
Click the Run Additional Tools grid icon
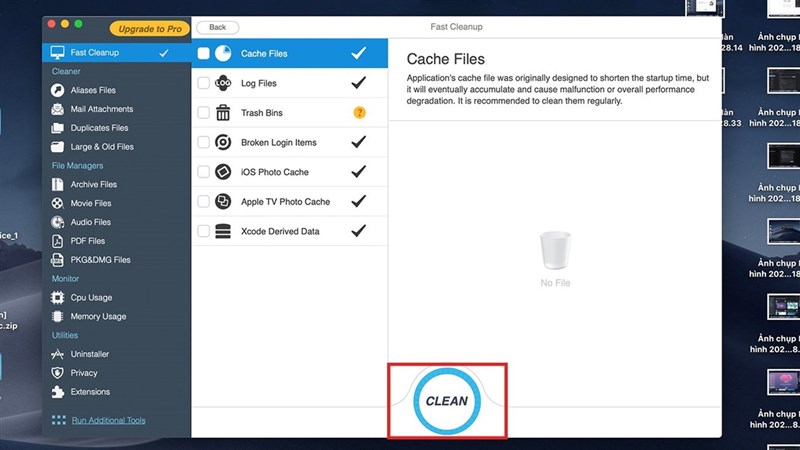click(x=59, y=420)
